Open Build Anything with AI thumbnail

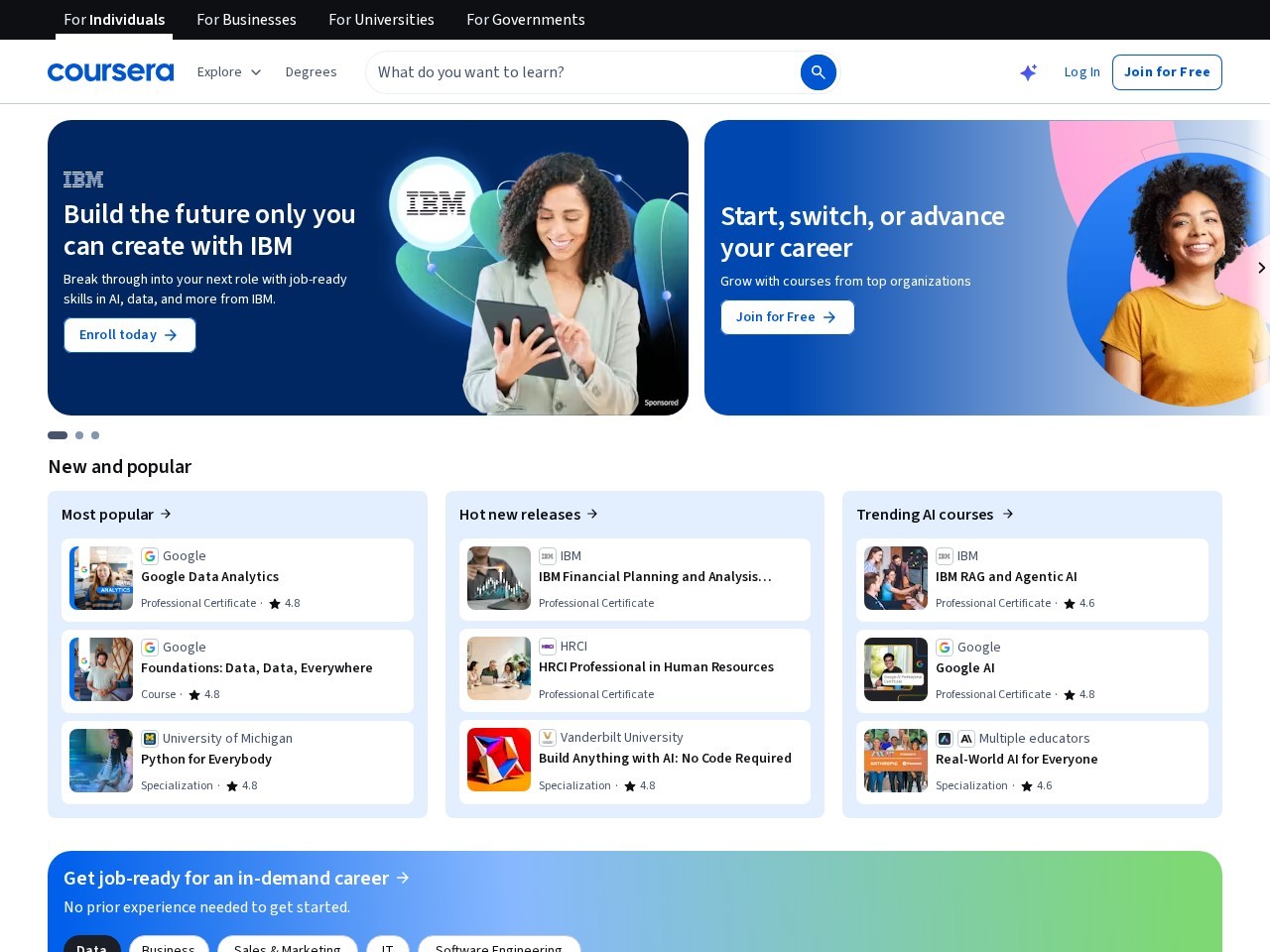click(x=499, y=760)
